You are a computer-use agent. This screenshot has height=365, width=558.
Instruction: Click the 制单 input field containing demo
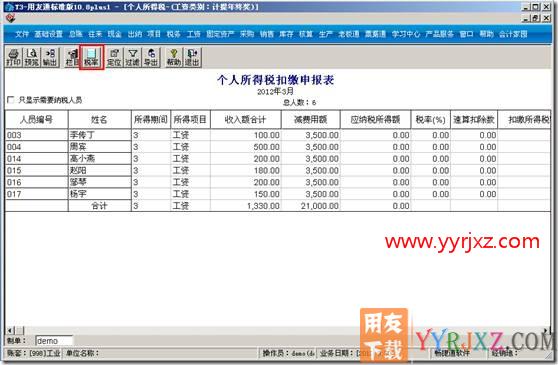(x=54, y=341)
